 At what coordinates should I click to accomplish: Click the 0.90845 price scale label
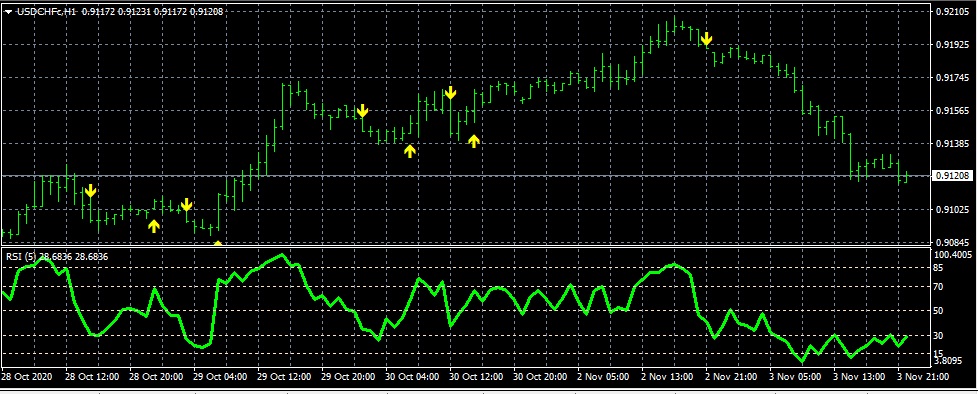click(952, 243)
